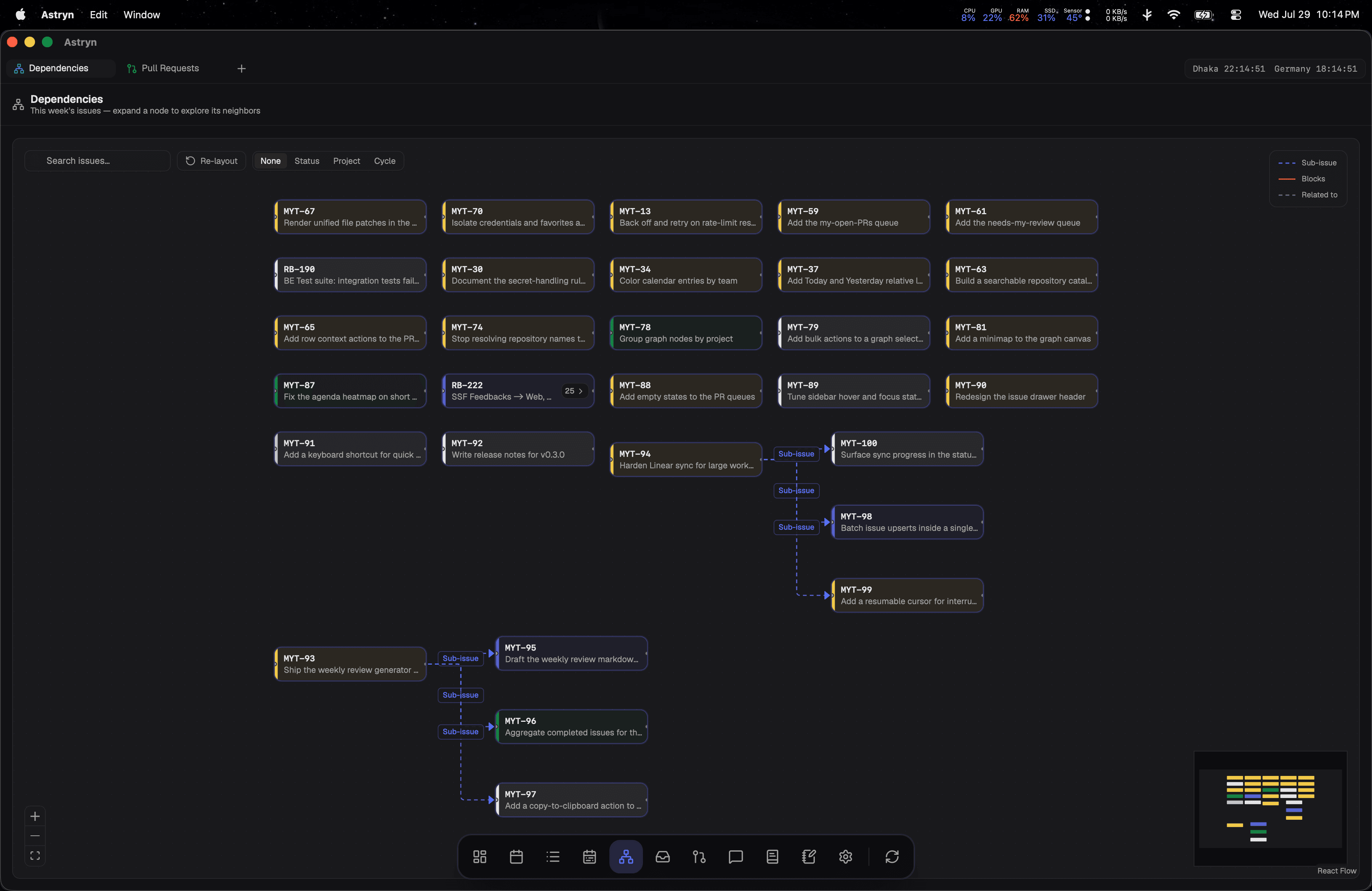Select the MYT-59 my-open-PRs queue node
This screenshot has height=891, width=1372.
click(x=854, y=217)
